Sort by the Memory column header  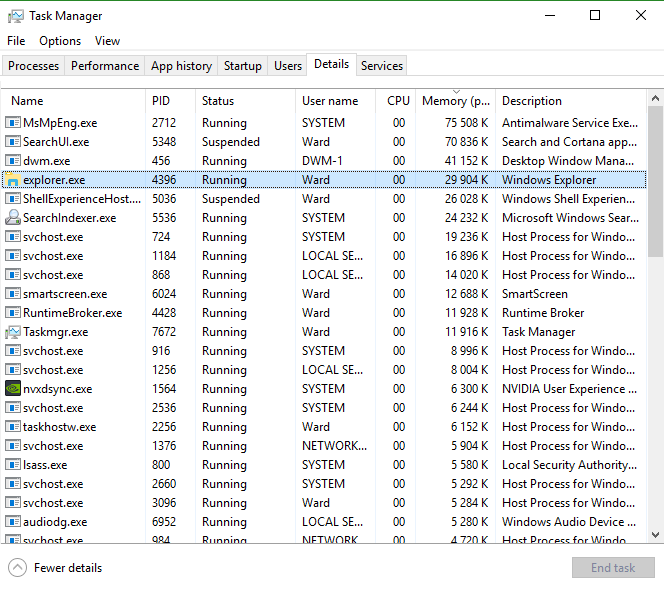click(456, 101)
